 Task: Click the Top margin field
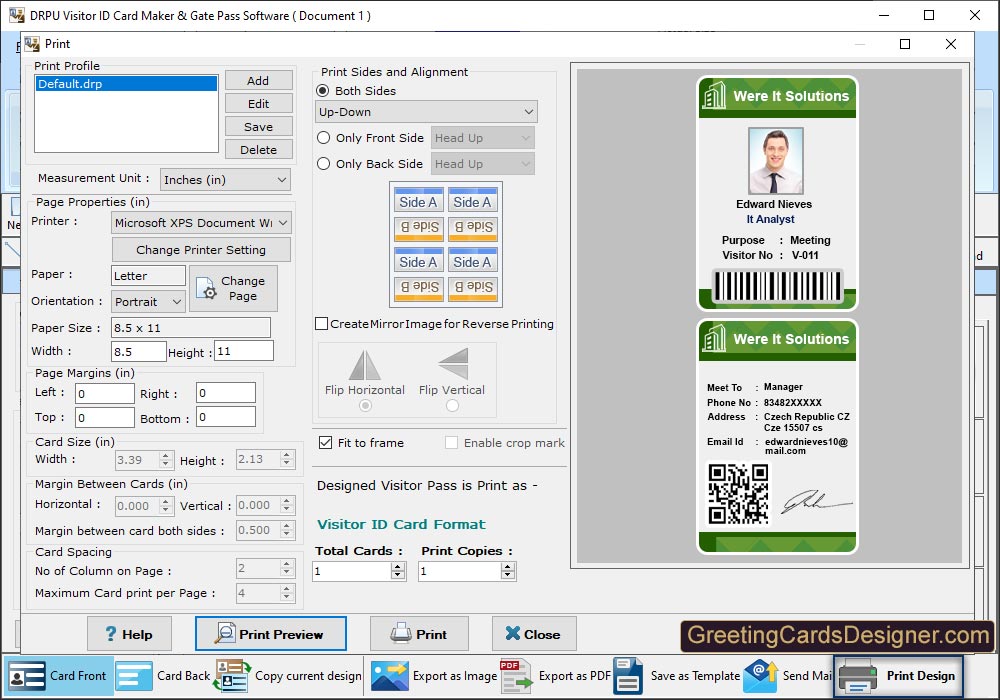click(105, 418)
